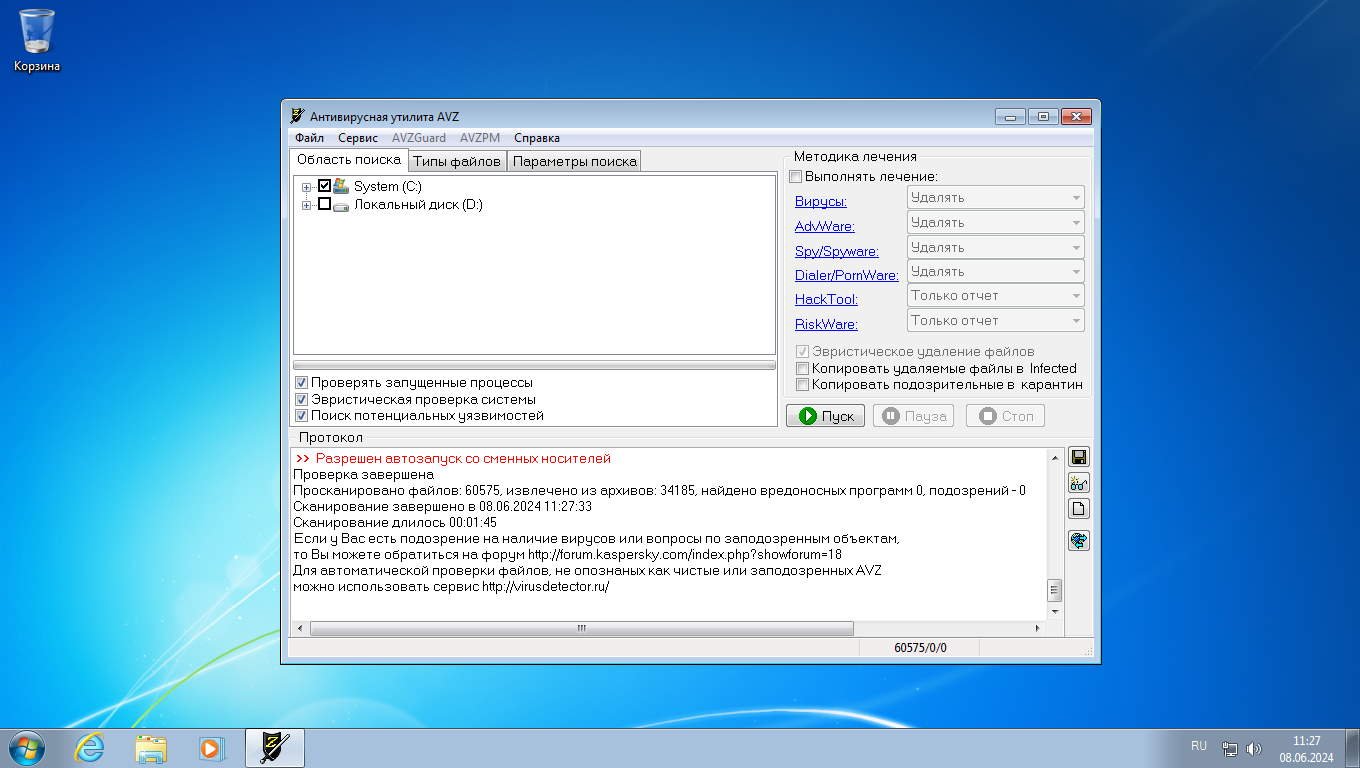Switch to the 'Типы файлов' tab
1360x768 pixels.
[x=456, y=161]
